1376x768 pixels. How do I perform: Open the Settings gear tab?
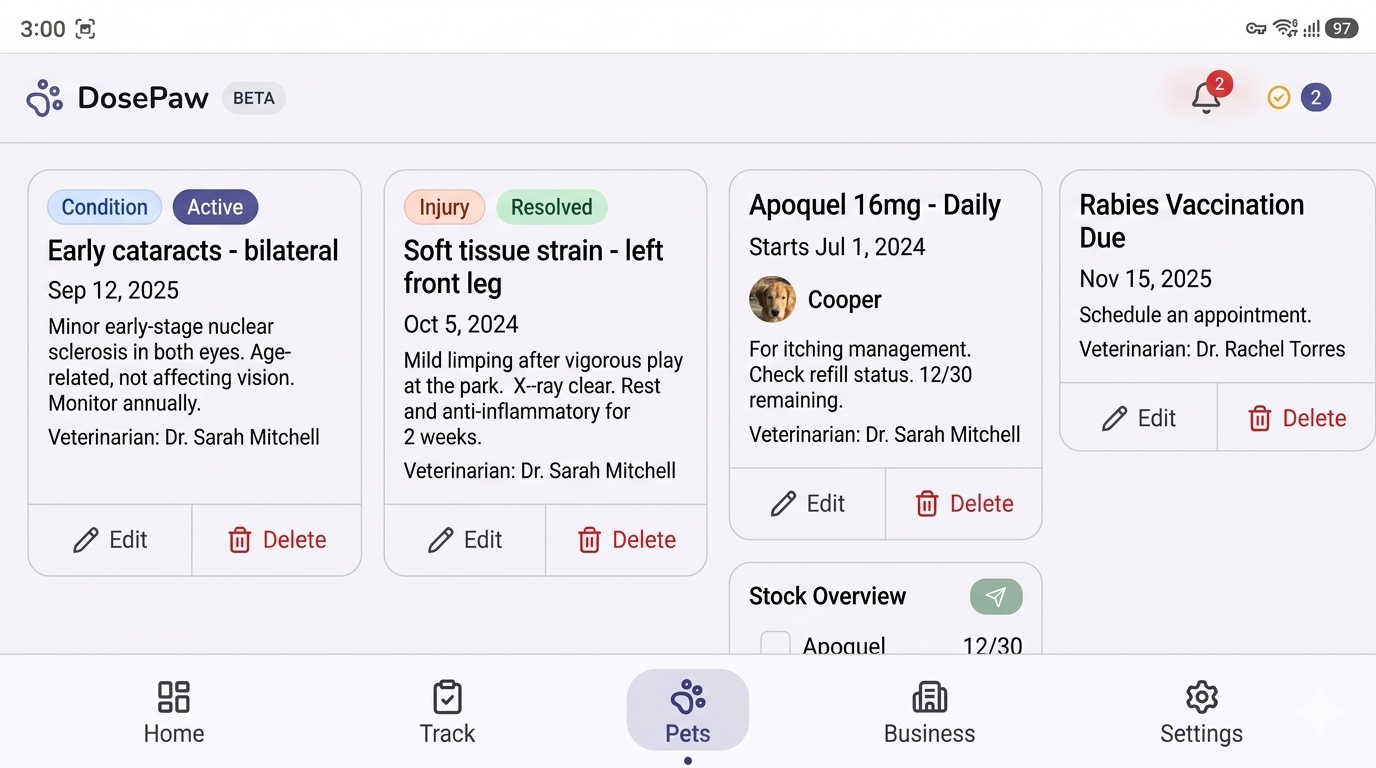[1201, 713]
